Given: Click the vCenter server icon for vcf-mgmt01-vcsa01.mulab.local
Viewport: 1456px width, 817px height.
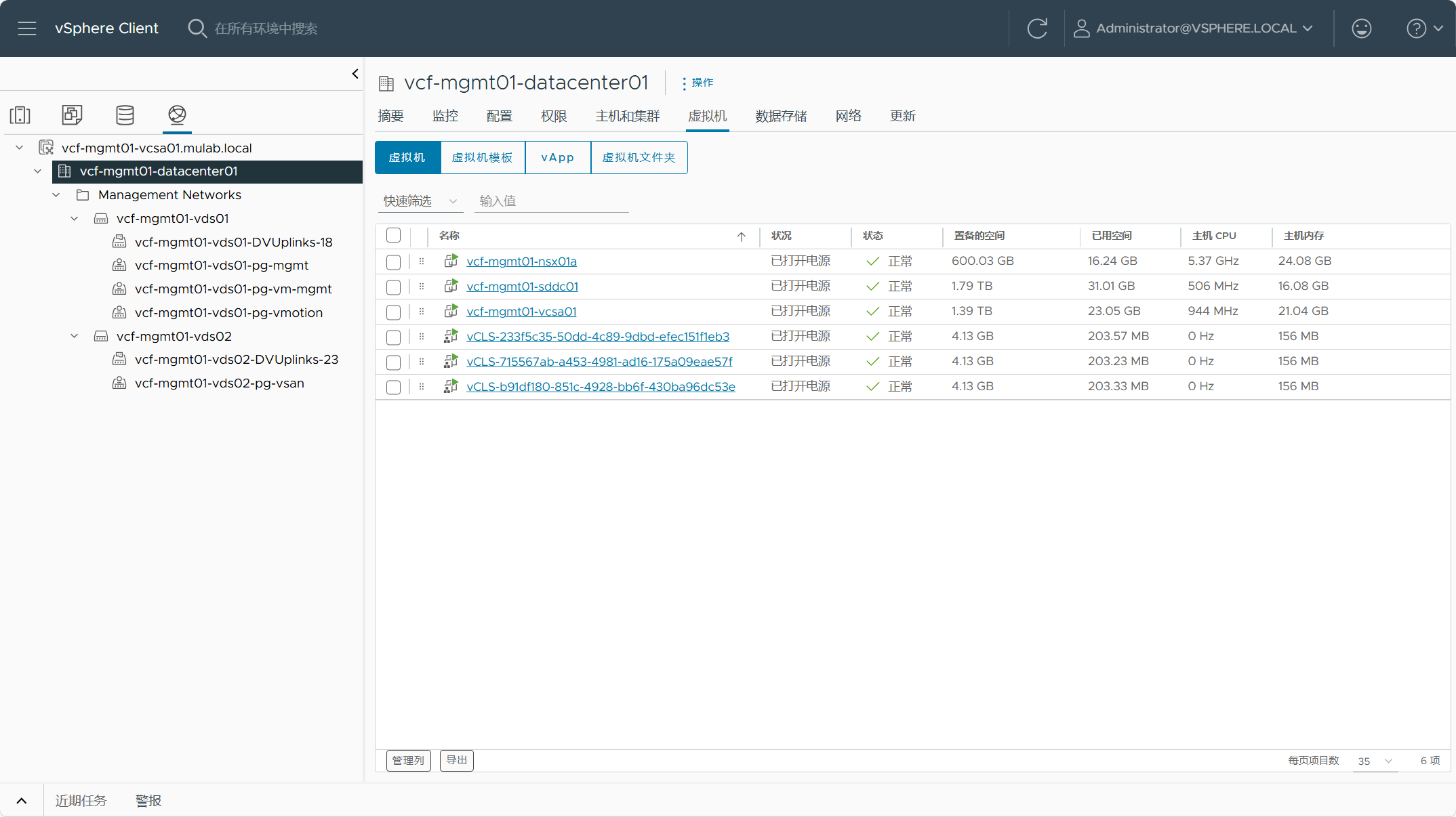Looking at the screenshot, I should tap(46, 148).
